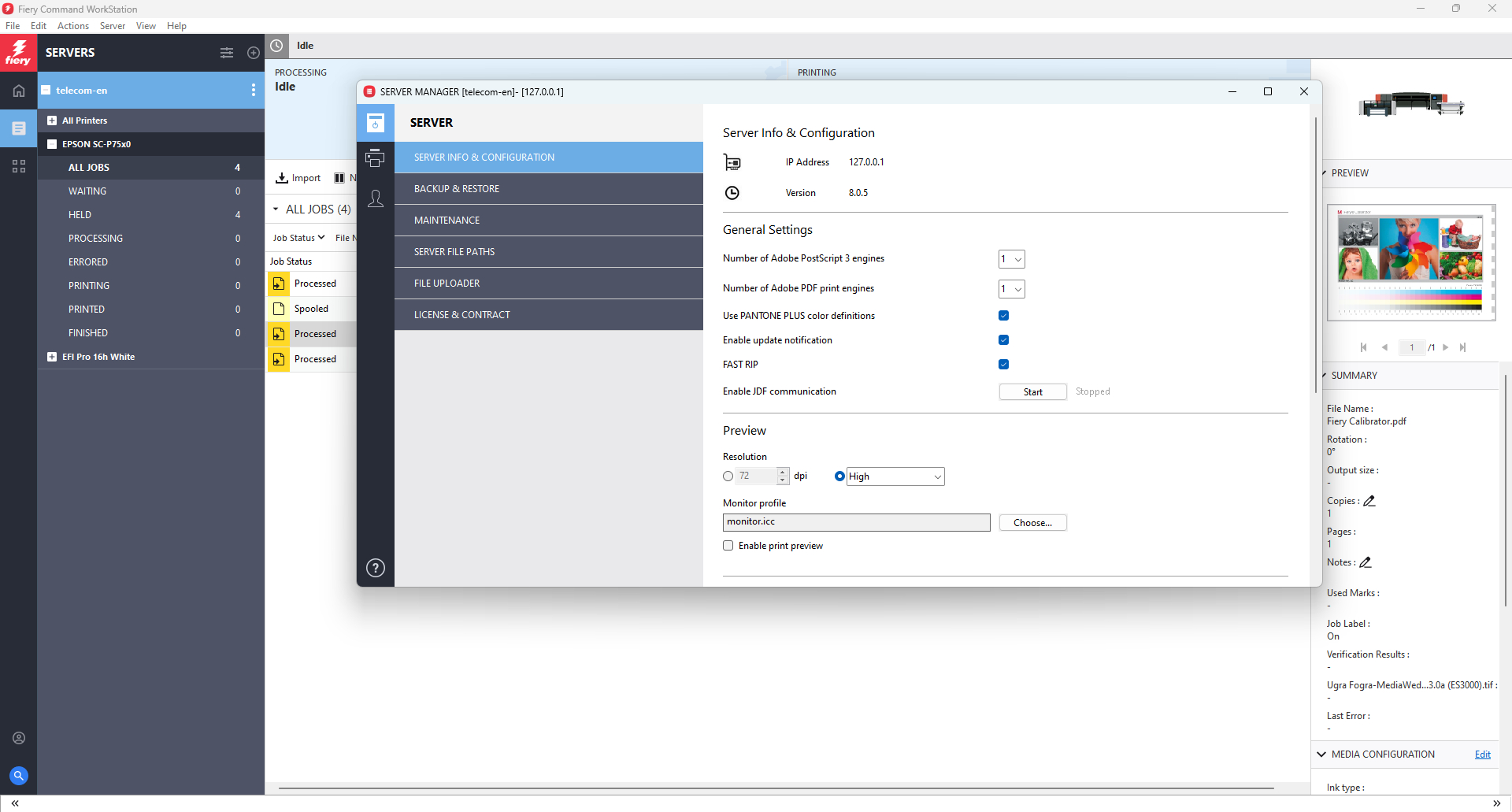The width and height of the screenshot is (1512, 812).
Task: Select File Uploader tab
Action: click(549, 284)
